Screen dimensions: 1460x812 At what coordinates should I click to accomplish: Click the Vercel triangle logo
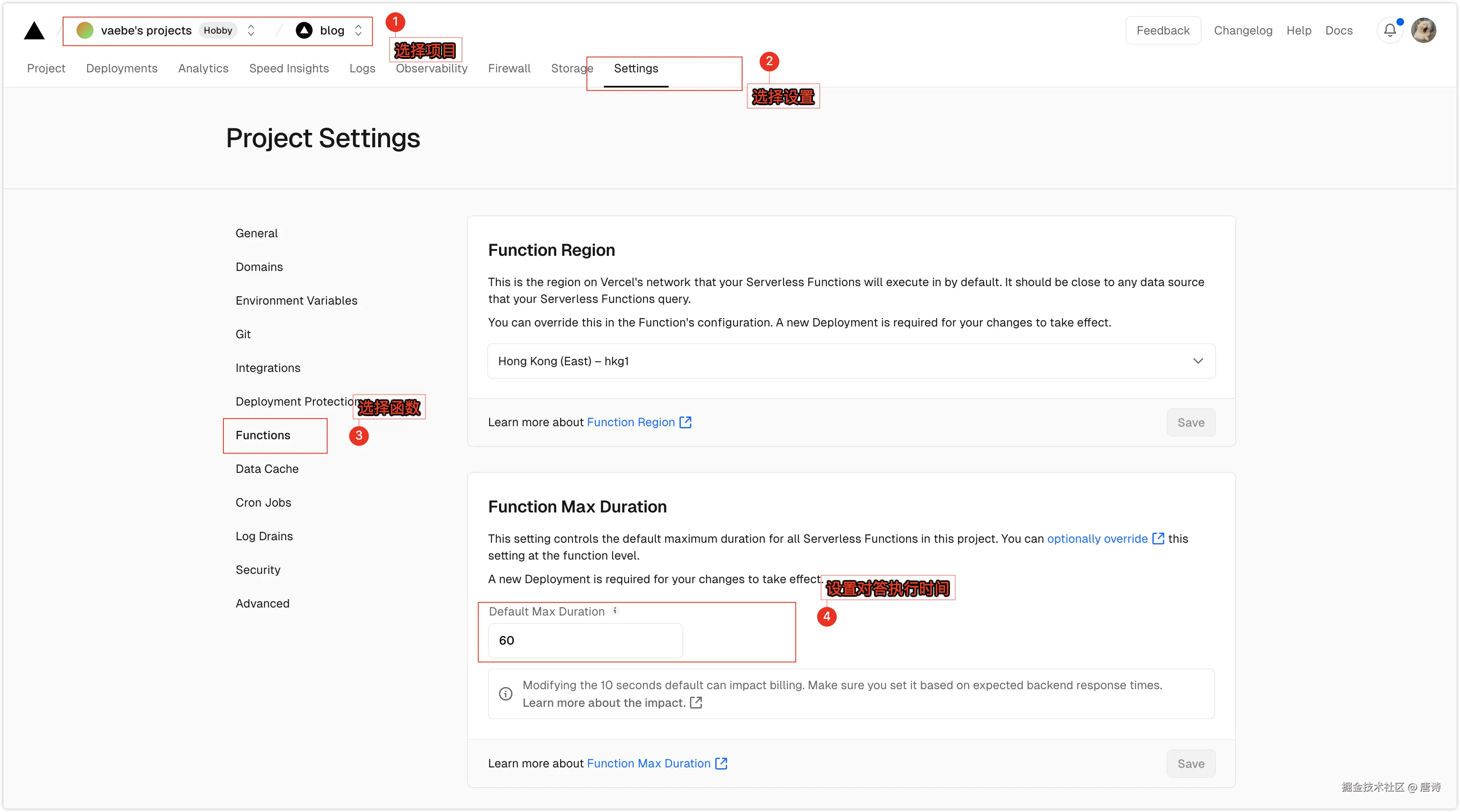pos(34,31)
